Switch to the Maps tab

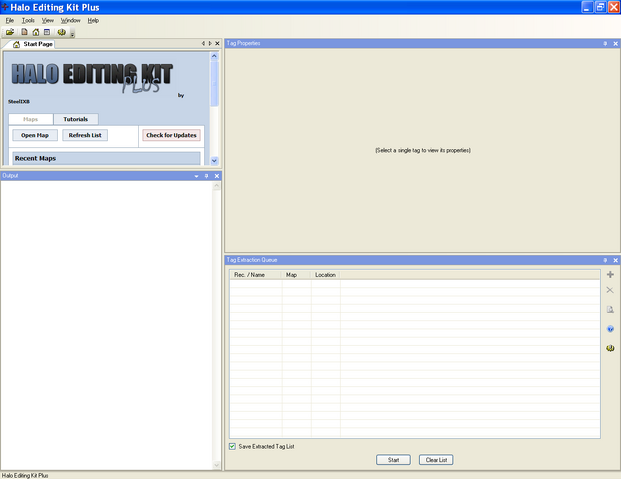(x=30, y=119)
